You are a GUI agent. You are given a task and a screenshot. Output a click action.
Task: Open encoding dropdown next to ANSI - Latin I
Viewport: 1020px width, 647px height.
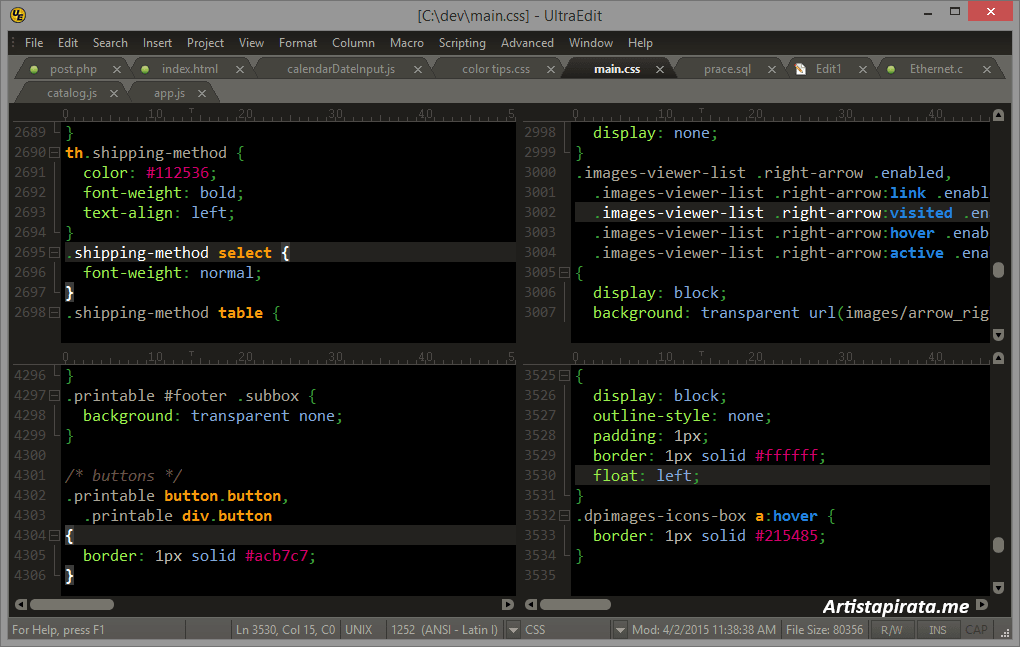click(513, 630)
